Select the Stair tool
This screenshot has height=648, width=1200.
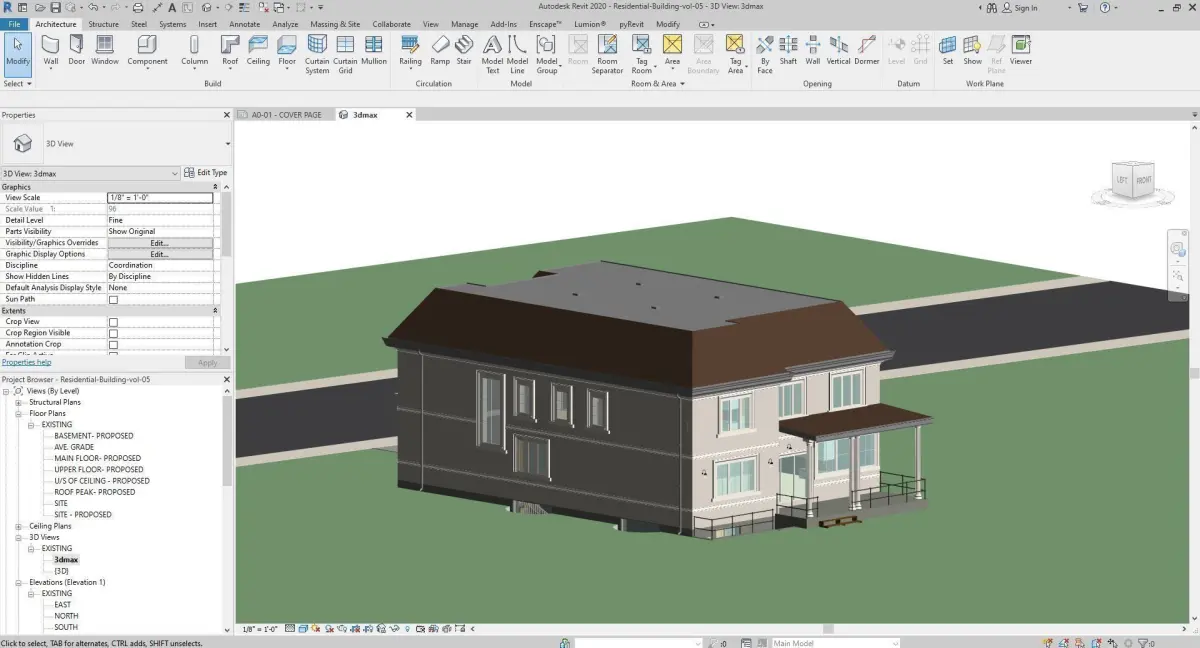coord(464,50)
